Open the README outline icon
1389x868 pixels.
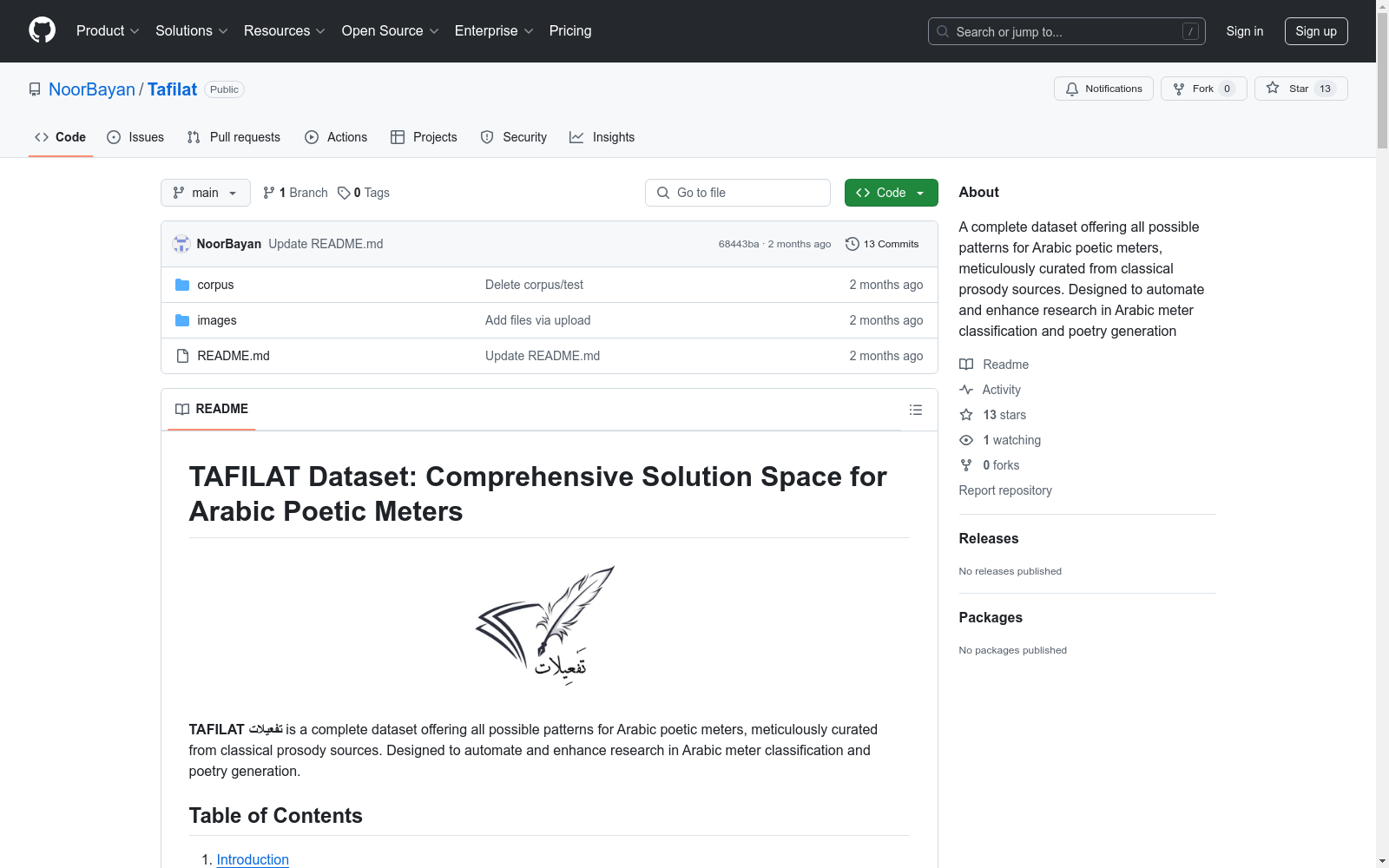(x=916, y=410)
